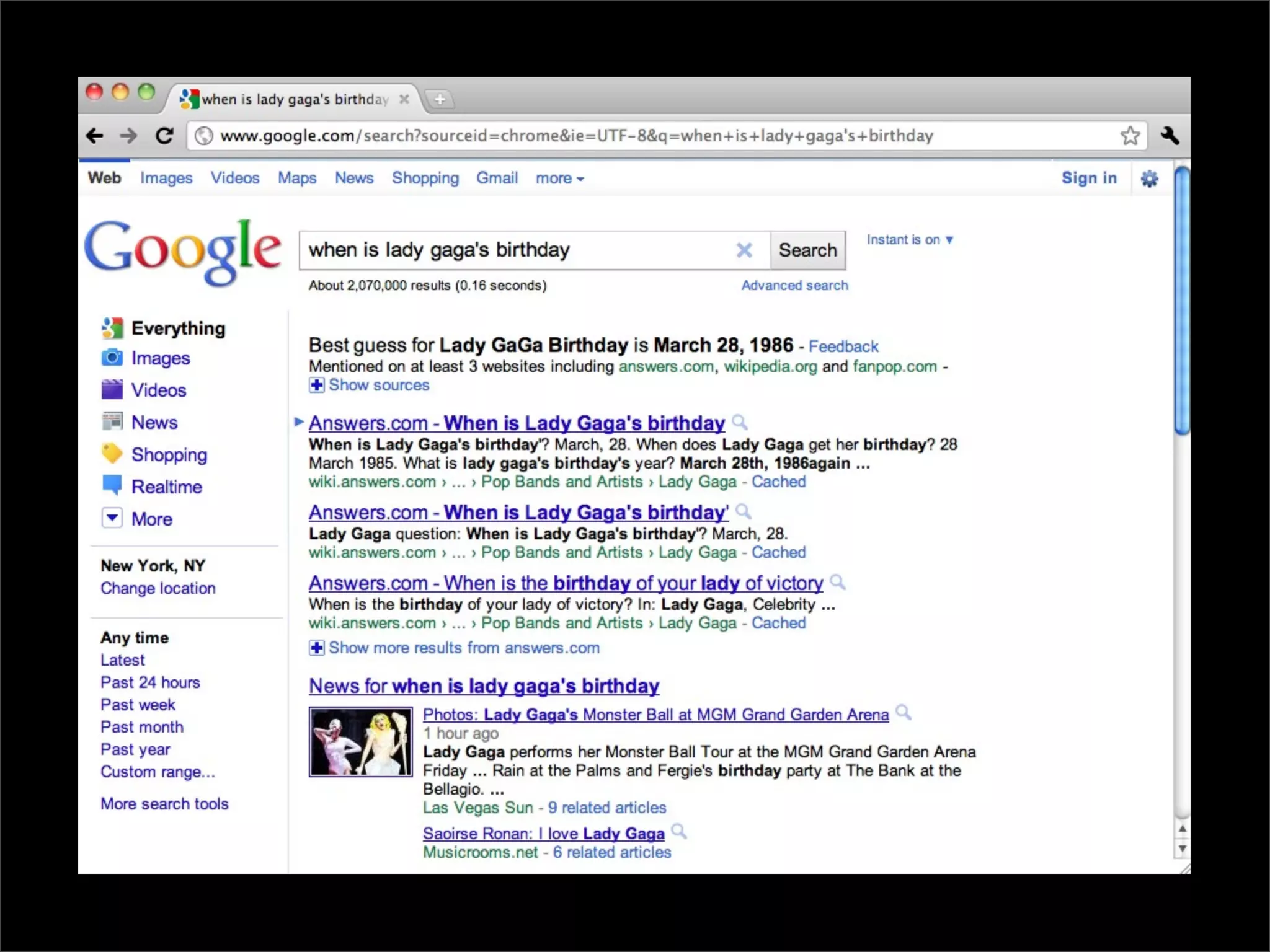This screenshot has height=952, width=1270.
Task: Switch to the Images tab in top bar
Action: (x=166, y=178)
